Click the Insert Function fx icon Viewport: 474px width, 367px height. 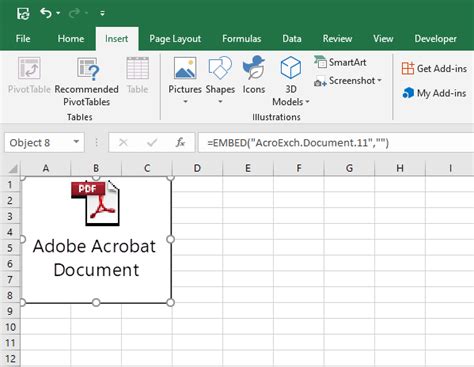[180, 143]
